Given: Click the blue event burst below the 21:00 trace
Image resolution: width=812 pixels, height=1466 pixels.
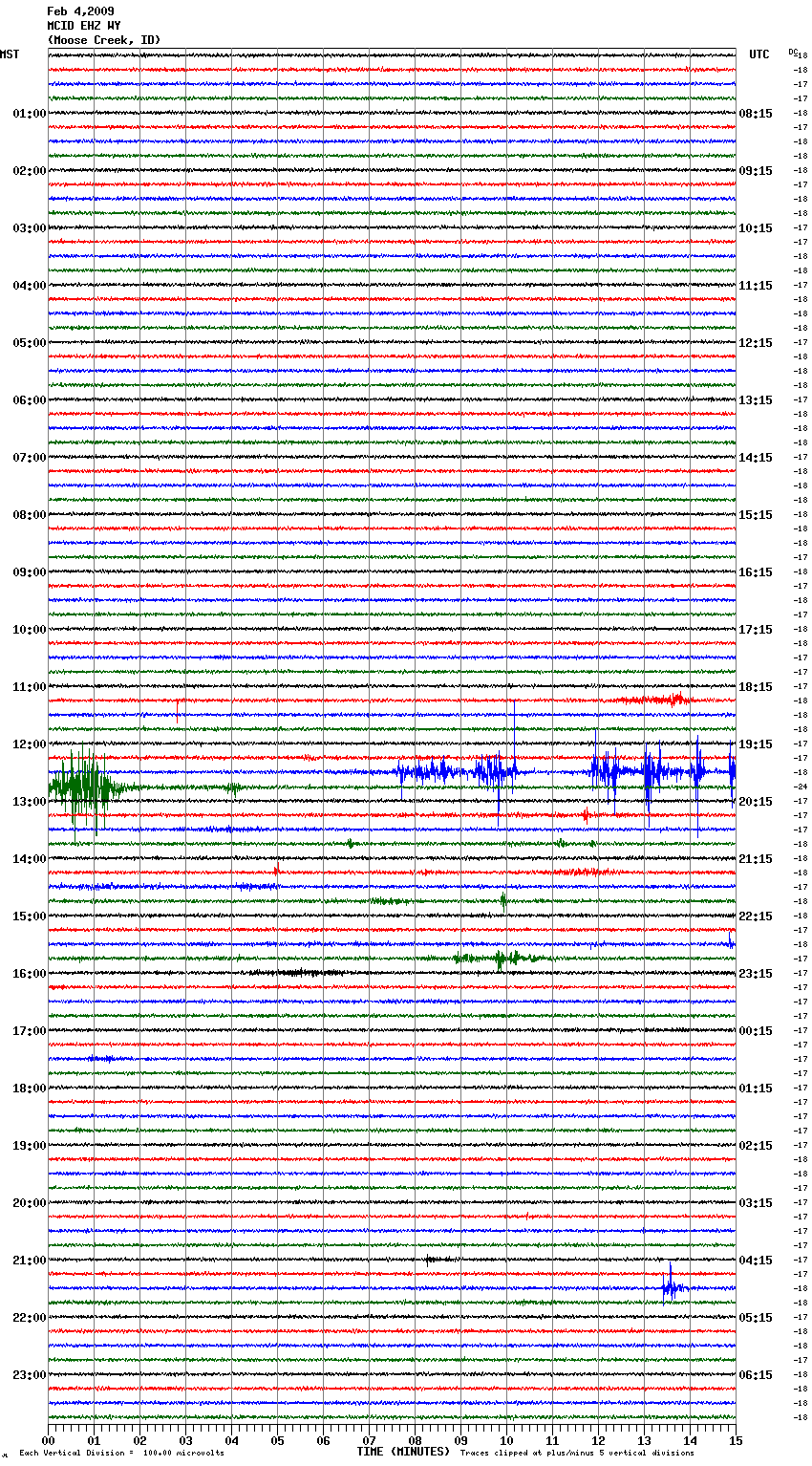Looking at the screenshot, I should [x=673, y=1286].
